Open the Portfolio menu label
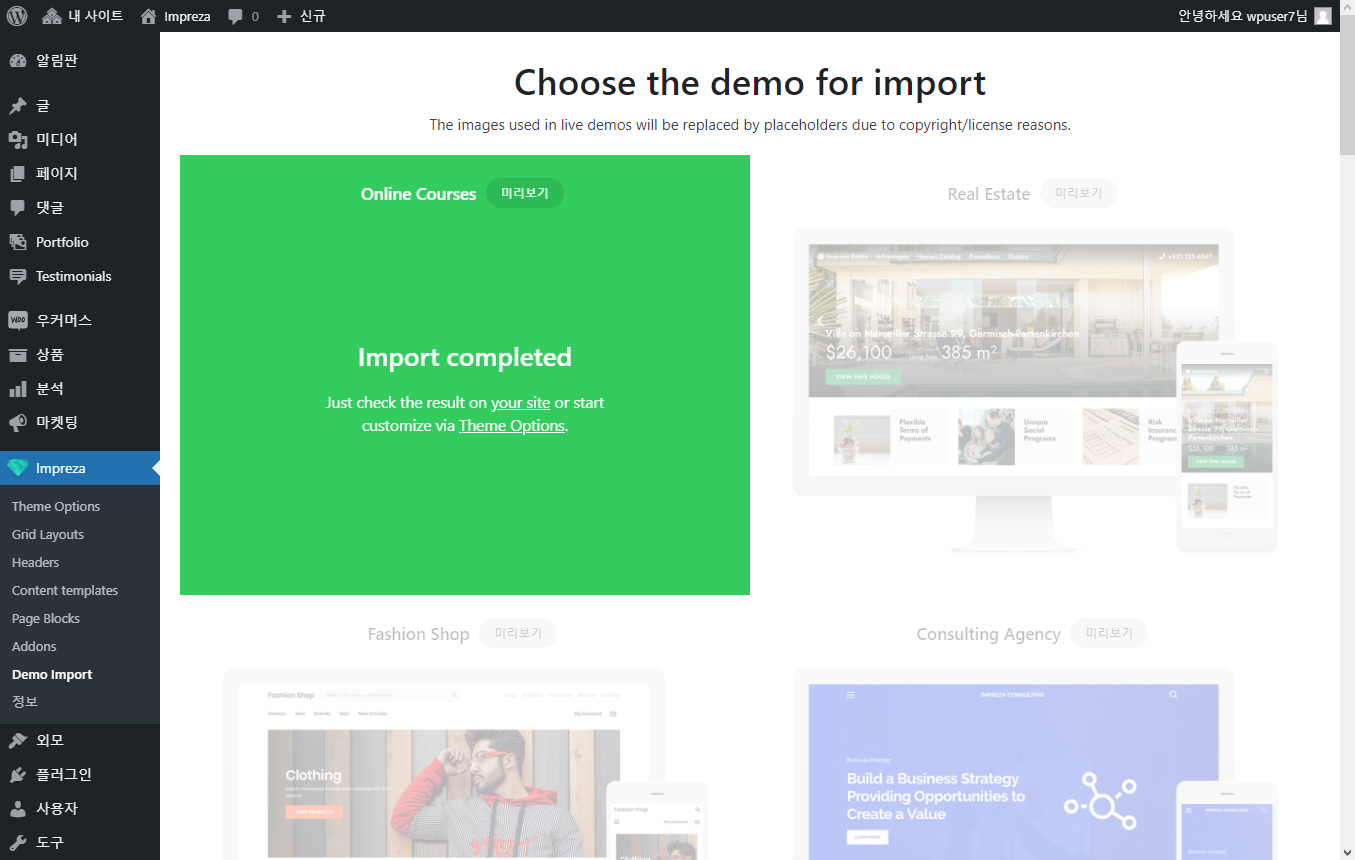Image resolution: width=1355 pixels, height=860 pixels. pyautogui.click(x=62, y=242)
